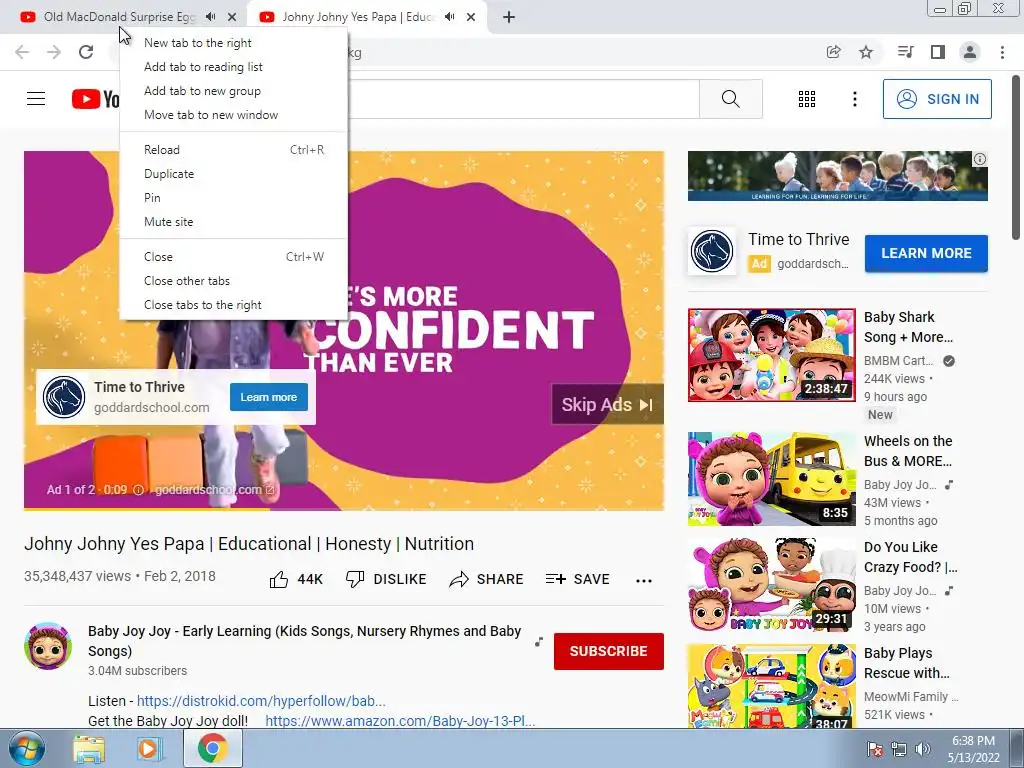Go back with the browser back arrow

click(22, 52)
